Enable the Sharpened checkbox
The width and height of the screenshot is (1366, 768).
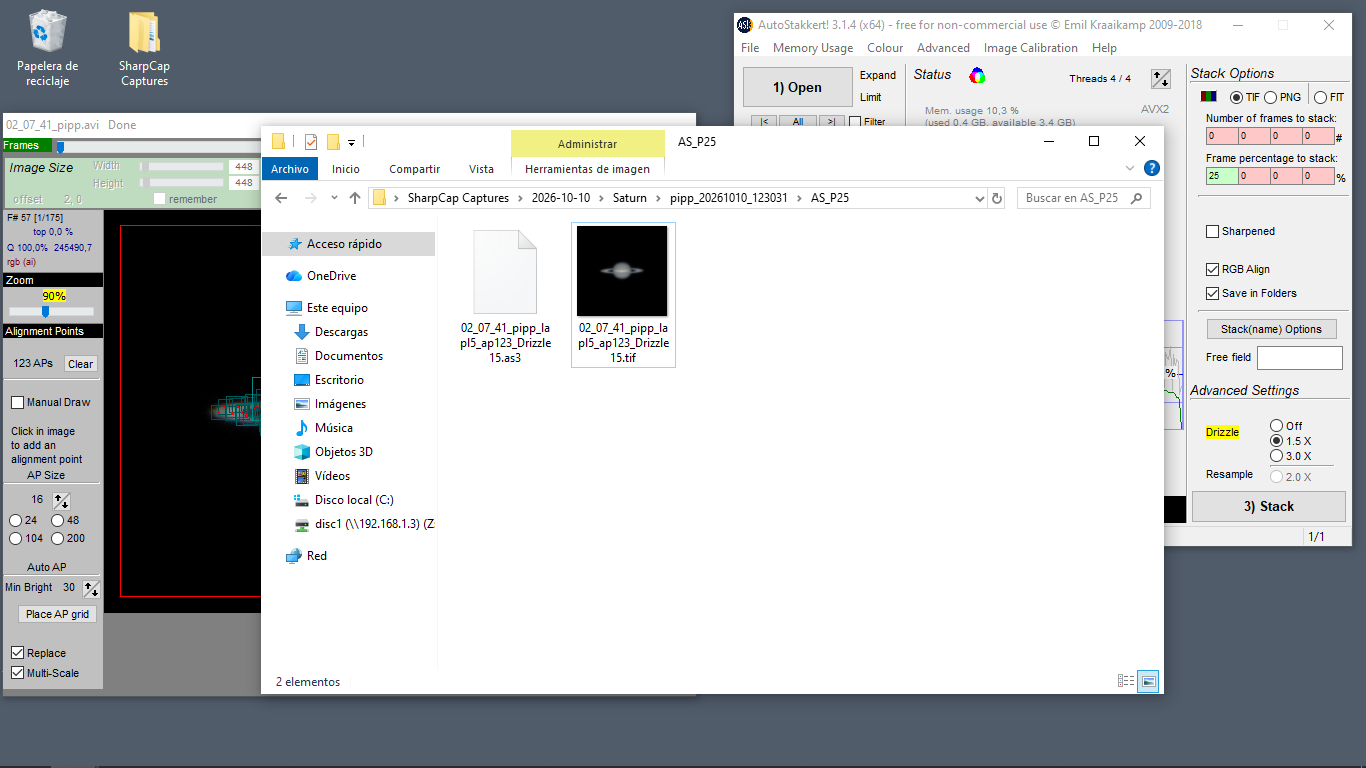coord(1213,231)
